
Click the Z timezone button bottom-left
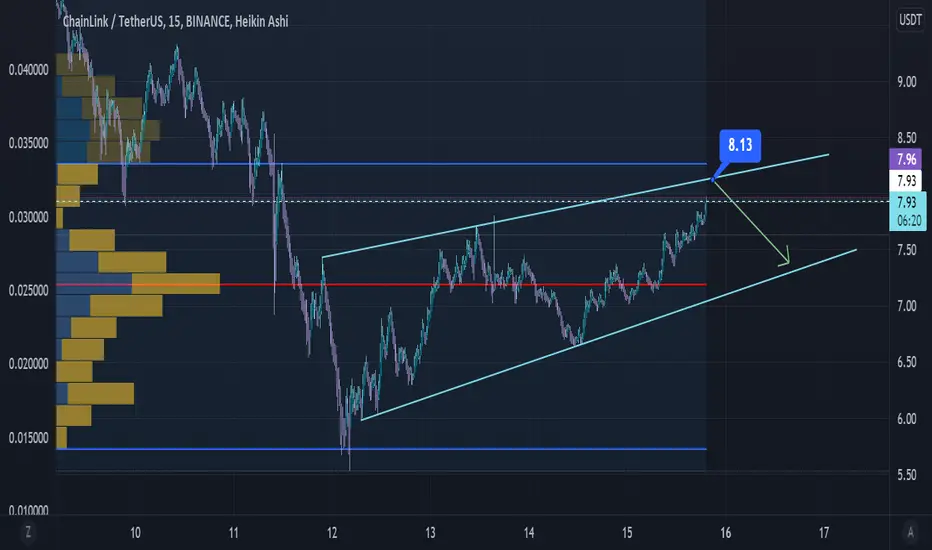pos(28,532)
